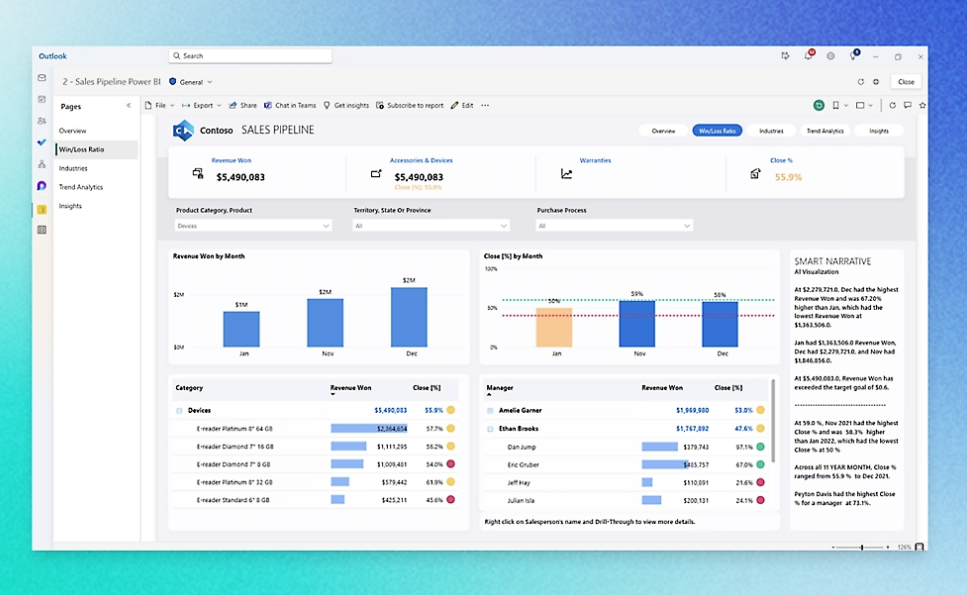Image resolution: width=967 pixels, height=595 pixels.
Task: Expand the Amelie Garner manager row
Action: coord(490,411)
